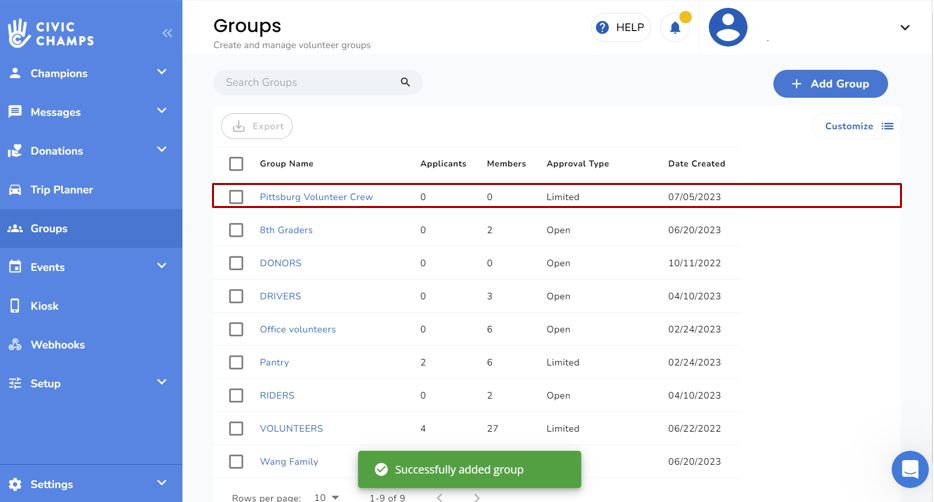This screenshot has width=934, height=502.
Task: Navigate to Webhooks in sidebar
Action: click(57, 345)
